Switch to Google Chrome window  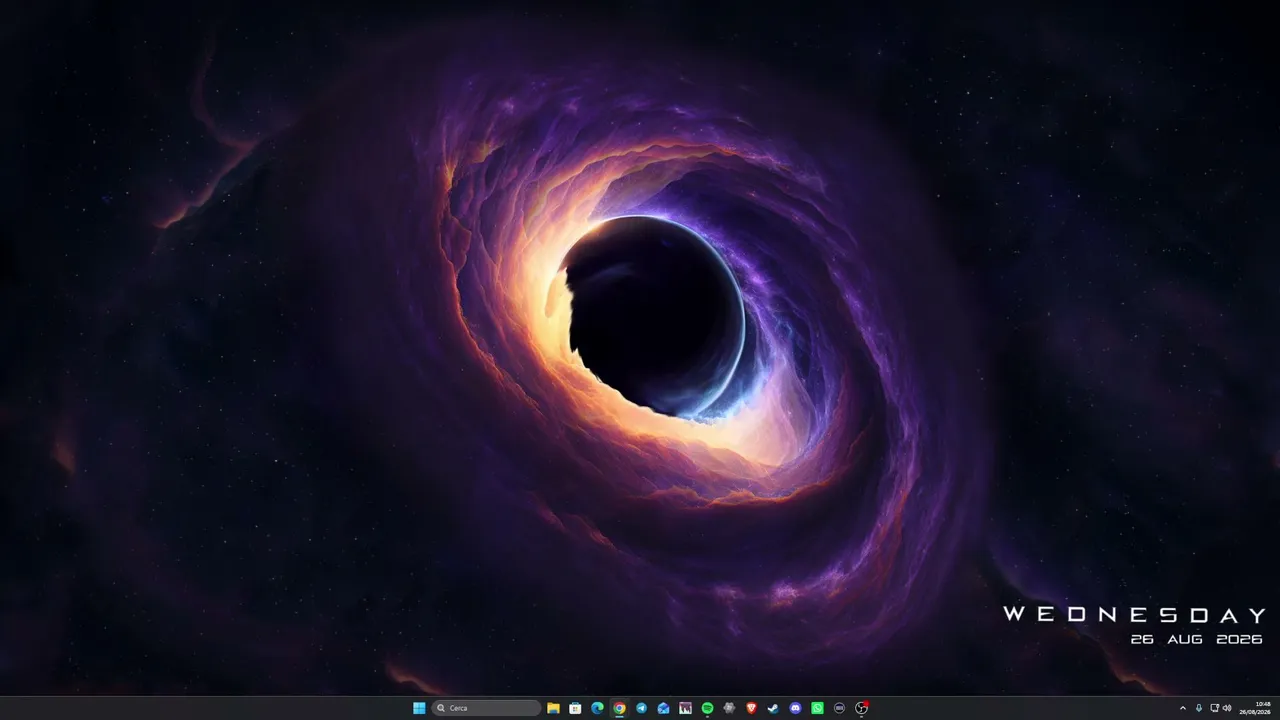pos(619,708)
